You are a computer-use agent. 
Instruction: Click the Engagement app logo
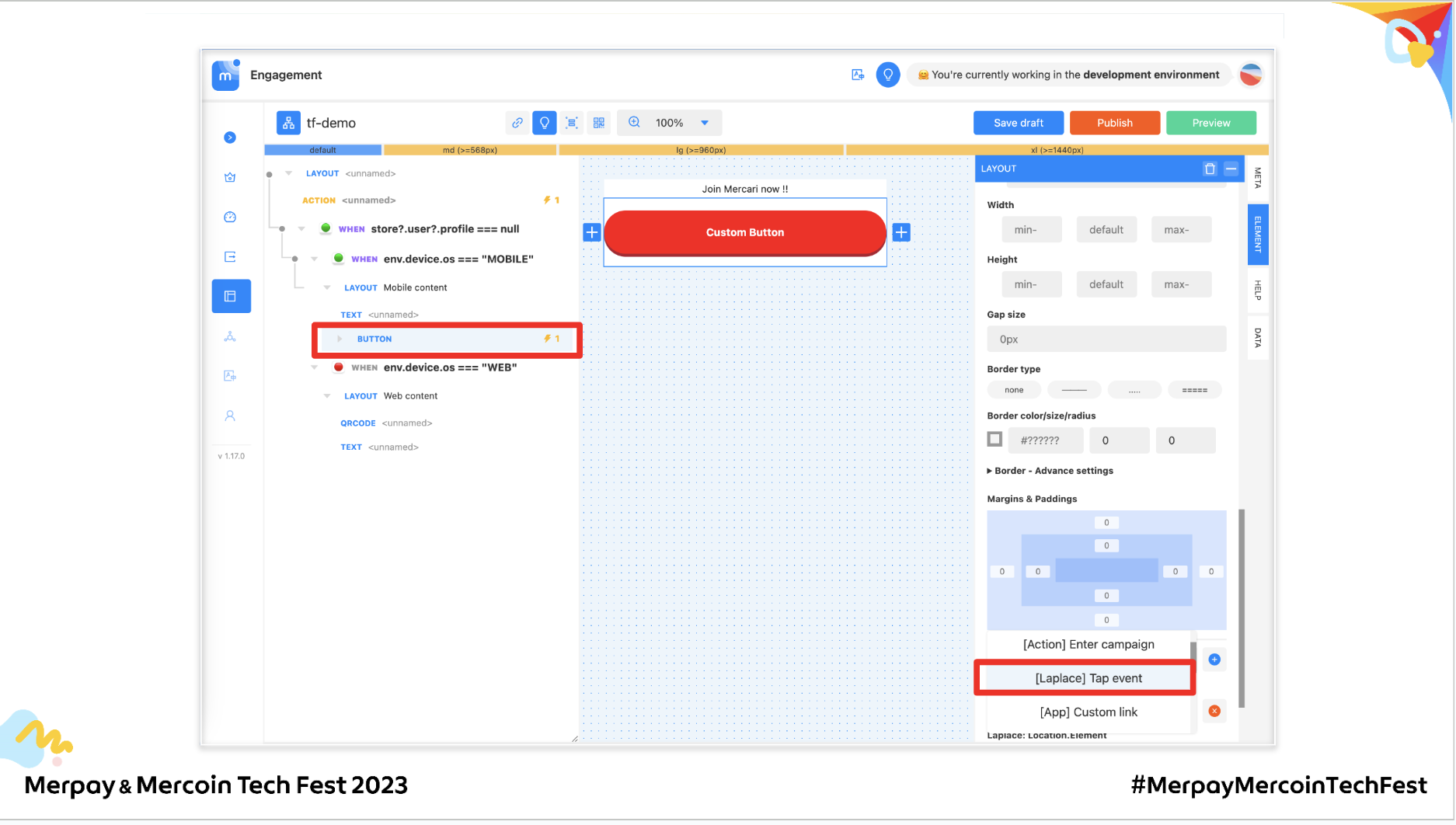tap(225, 75)
